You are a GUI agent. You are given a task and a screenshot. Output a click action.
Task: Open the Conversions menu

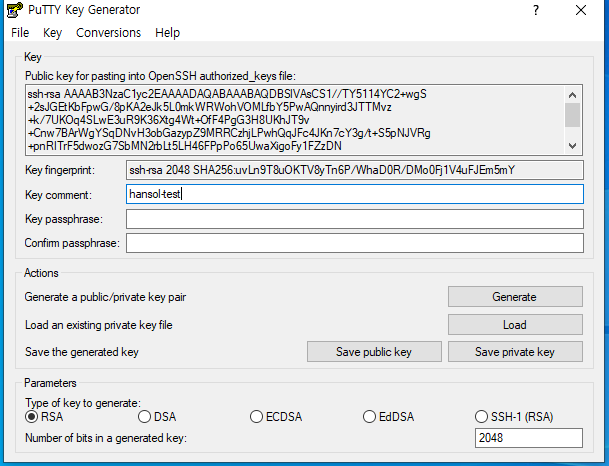click(x=108, y=33)
